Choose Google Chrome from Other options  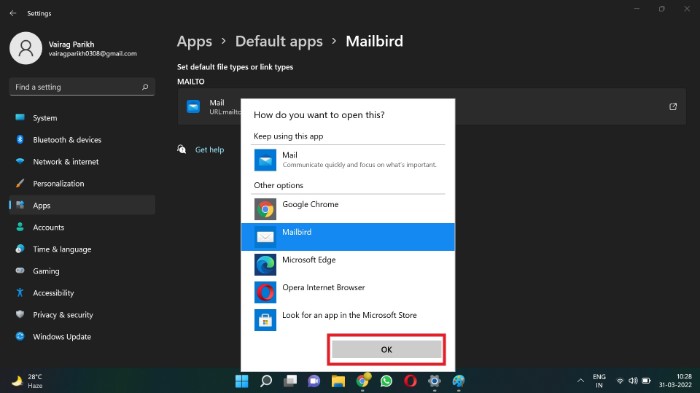click(348, 209)
